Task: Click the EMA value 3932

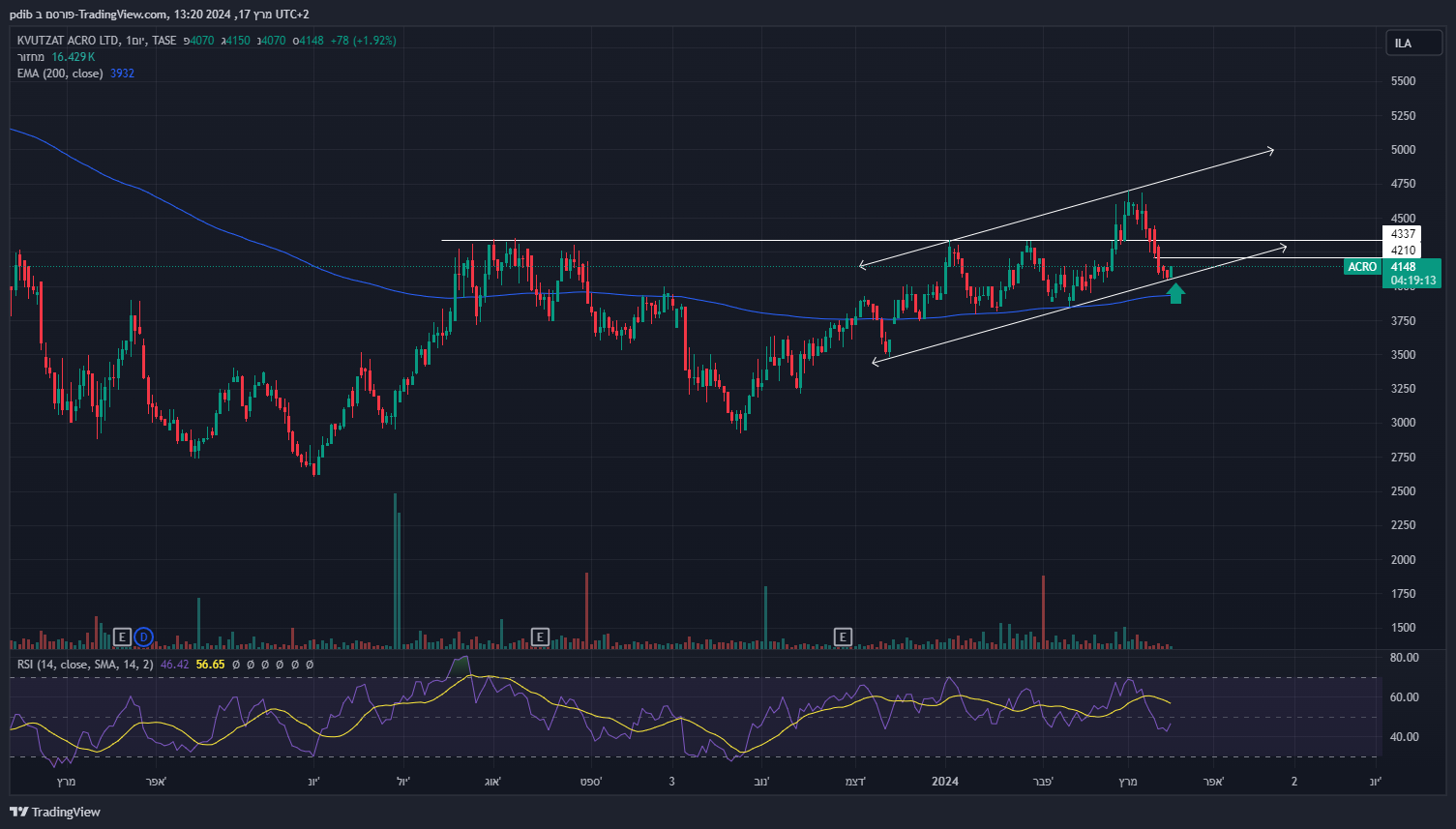Action: point(122,74)
